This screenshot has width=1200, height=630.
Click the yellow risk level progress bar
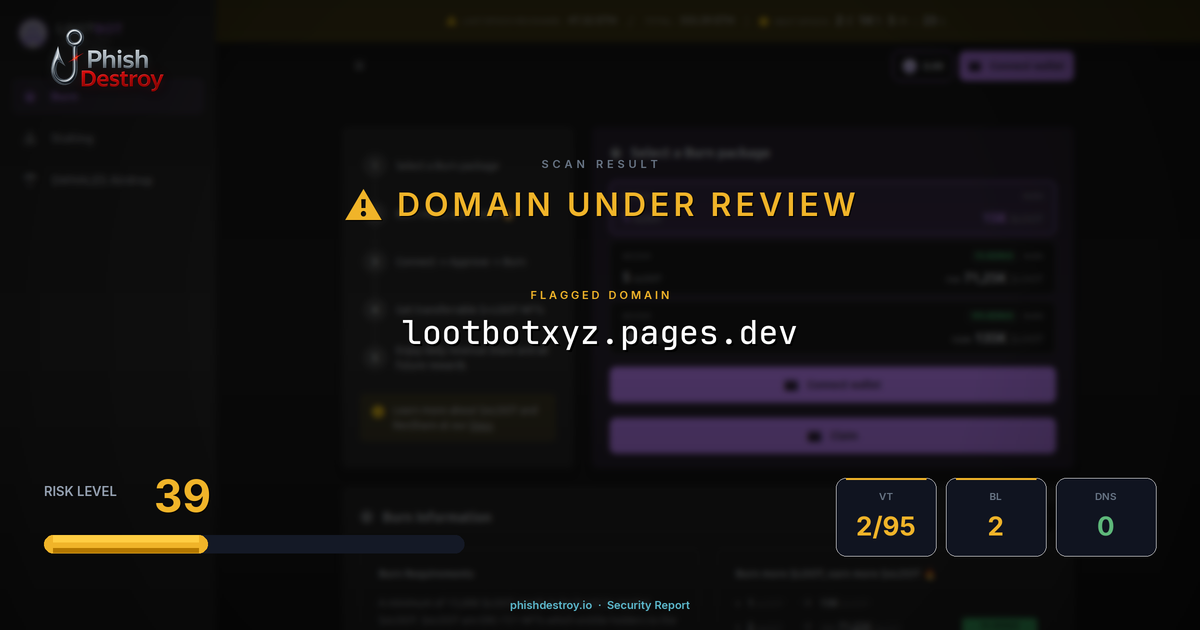point(125,544)
